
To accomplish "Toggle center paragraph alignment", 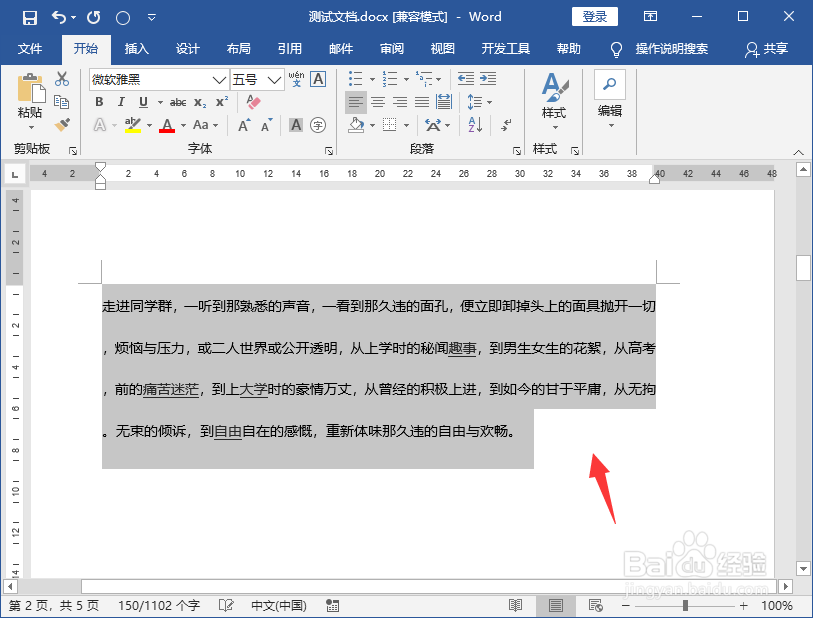I will (x=378, y=101).
